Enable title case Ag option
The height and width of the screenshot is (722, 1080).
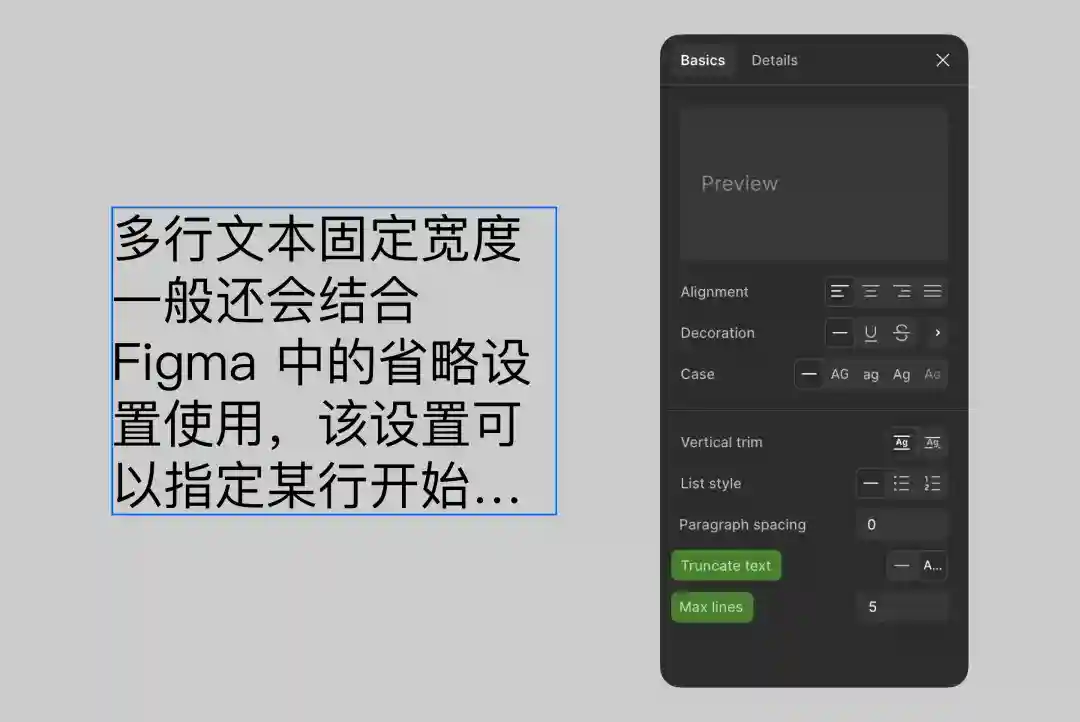click(901, 374)
